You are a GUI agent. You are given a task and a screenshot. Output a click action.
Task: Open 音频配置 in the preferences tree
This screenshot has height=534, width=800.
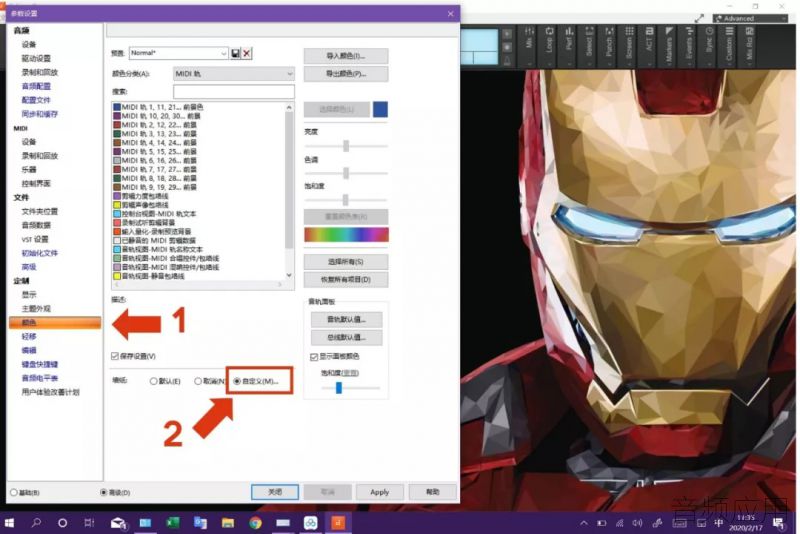[36, 86]
